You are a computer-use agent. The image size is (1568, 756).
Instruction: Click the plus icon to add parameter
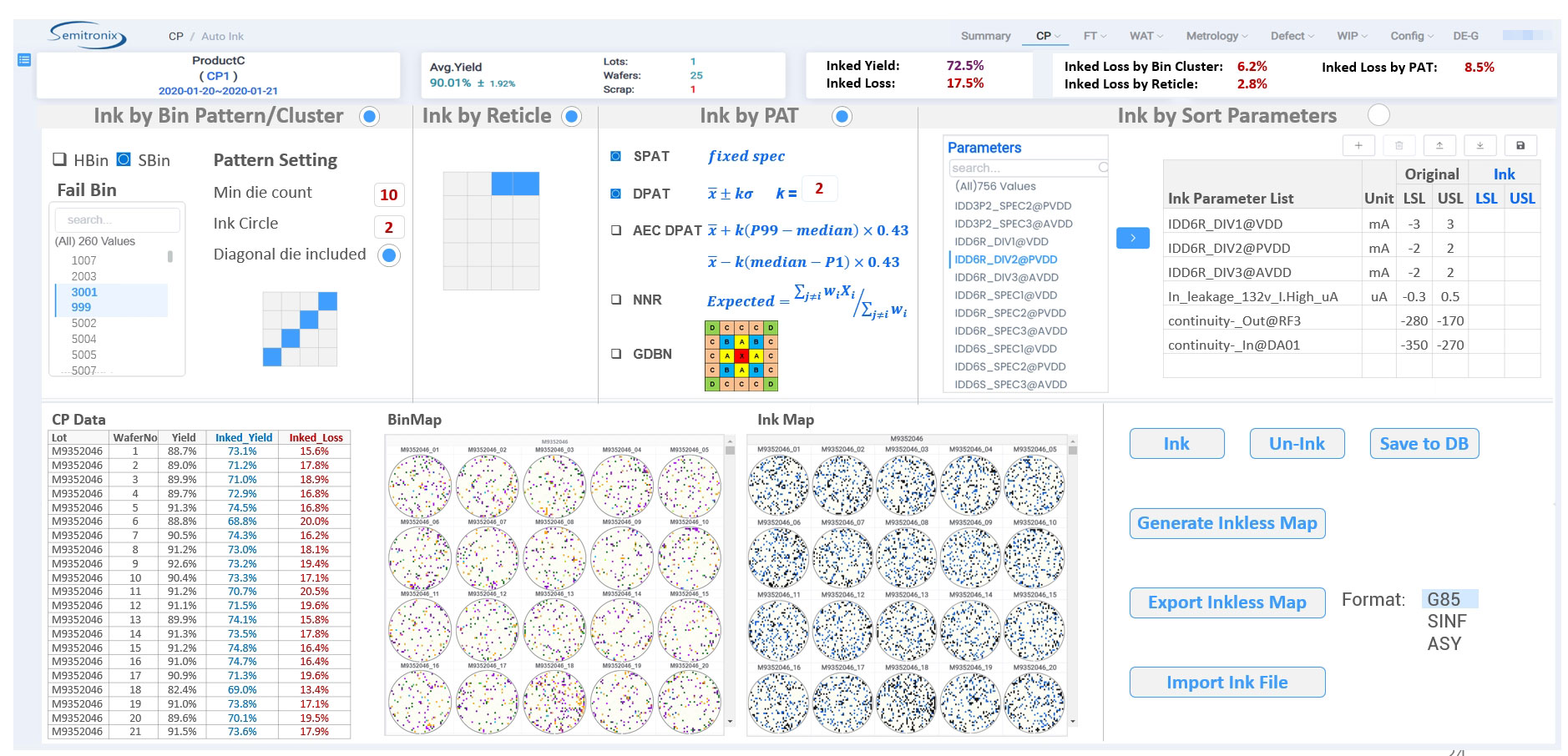pyautogui.click(x=1358, y=145)
